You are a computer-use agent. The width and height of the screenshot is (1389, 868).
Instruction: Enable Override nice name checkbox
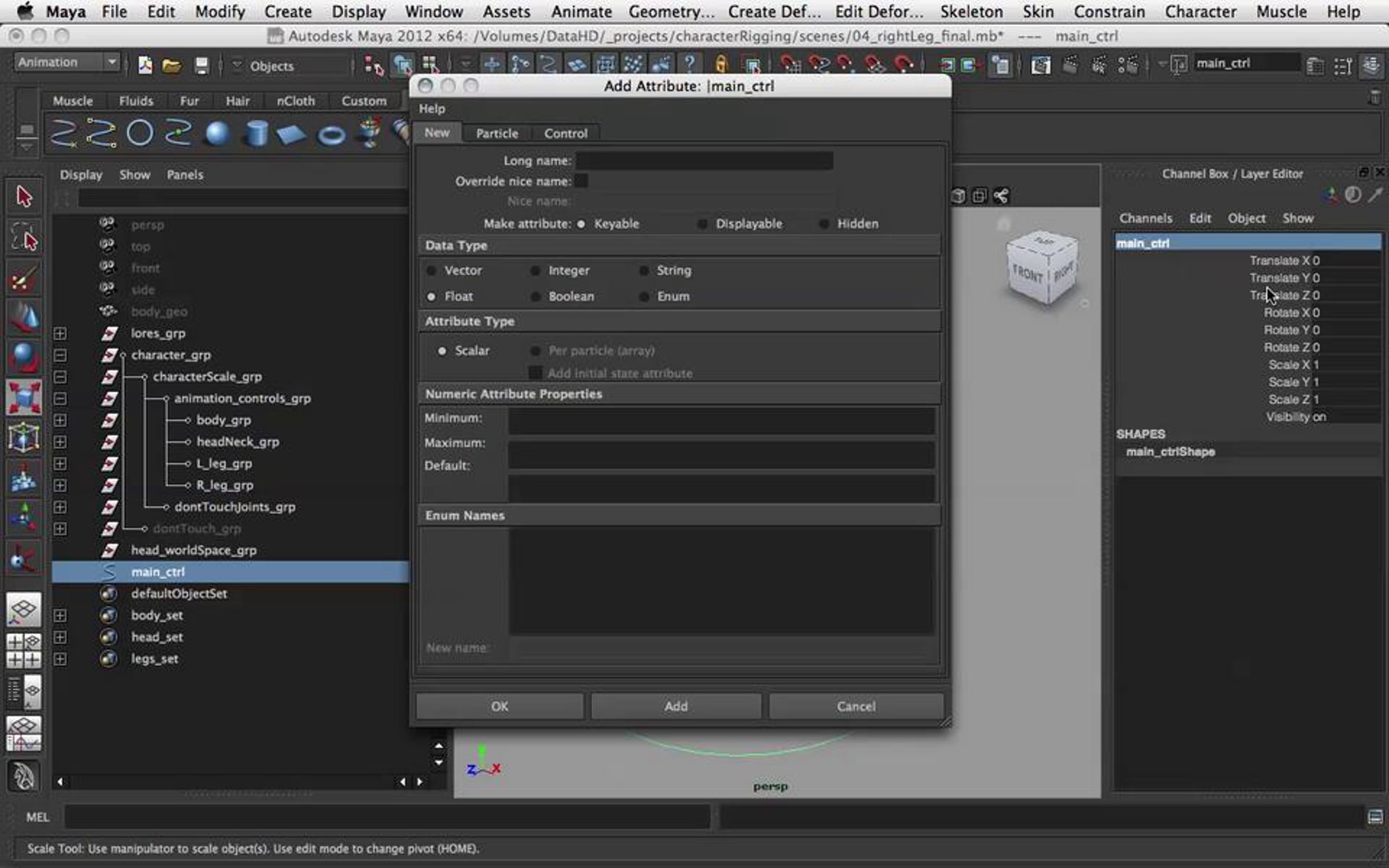[581, 181]
